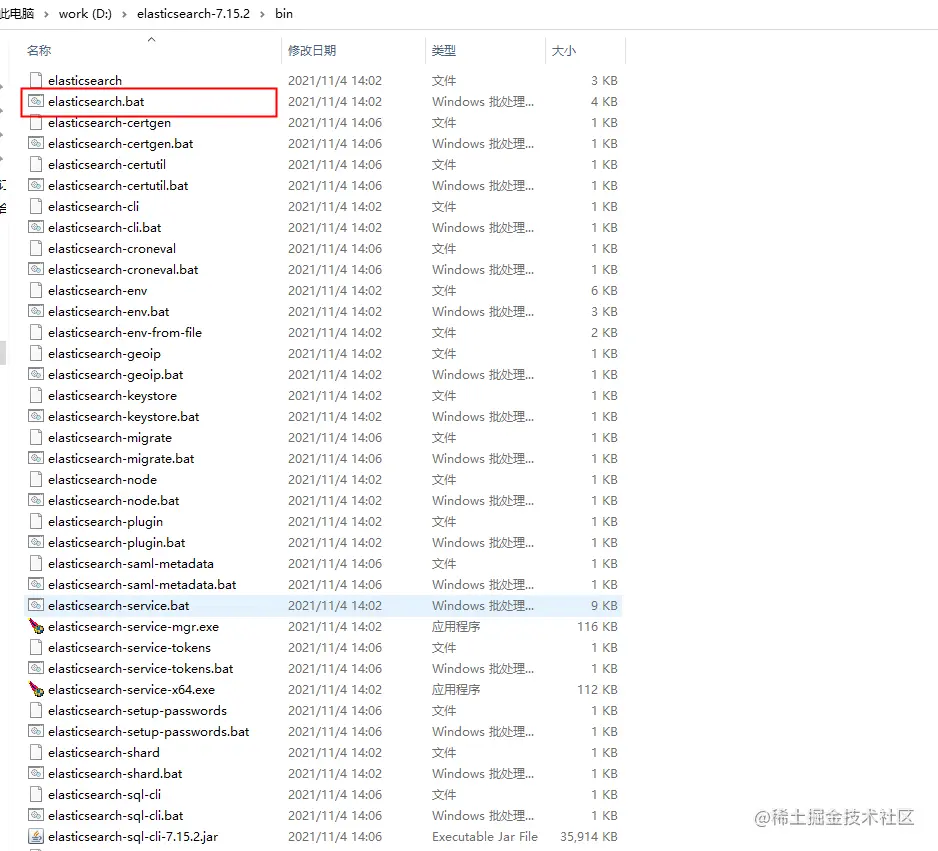This screenshot has width=938, height=851.
Task: Click the elasticsearch-keystore.bat batch icon
Action: pyautogui.click(x=36, y=416)
